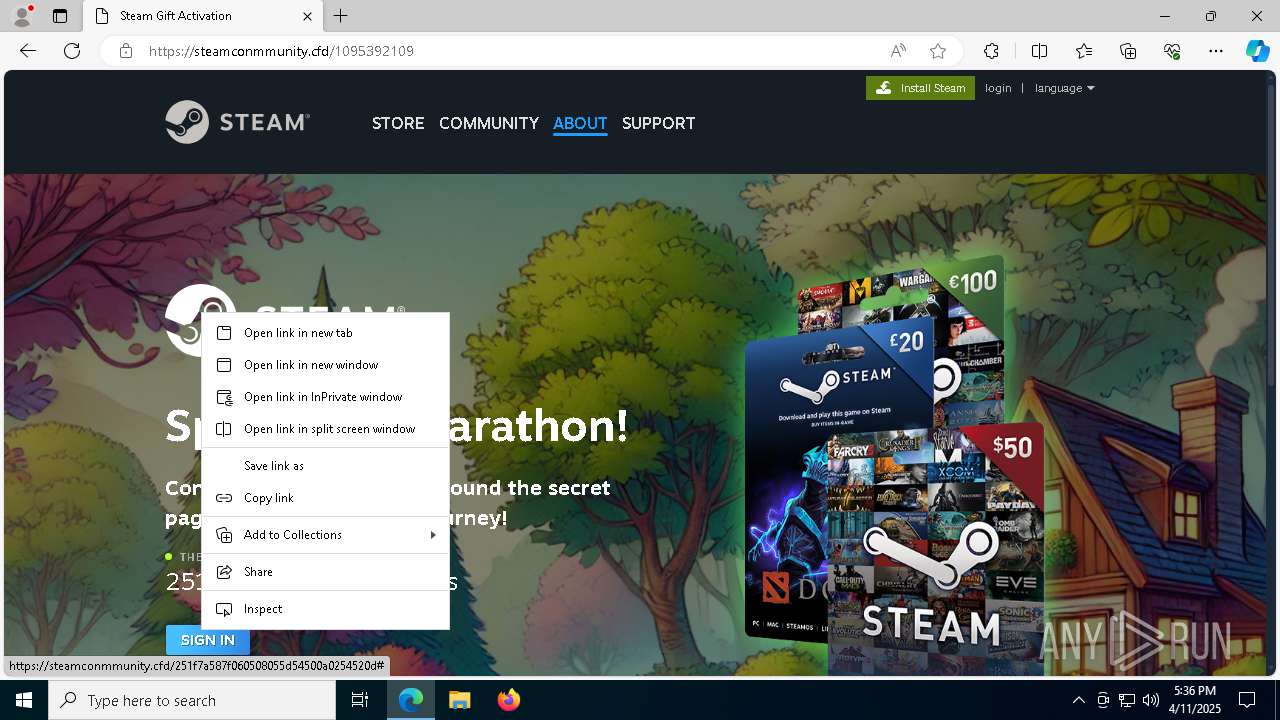Expand the Add to Collections submenu
The width and height of the screenshot is (1280, 720).
(x=325, y=535)
